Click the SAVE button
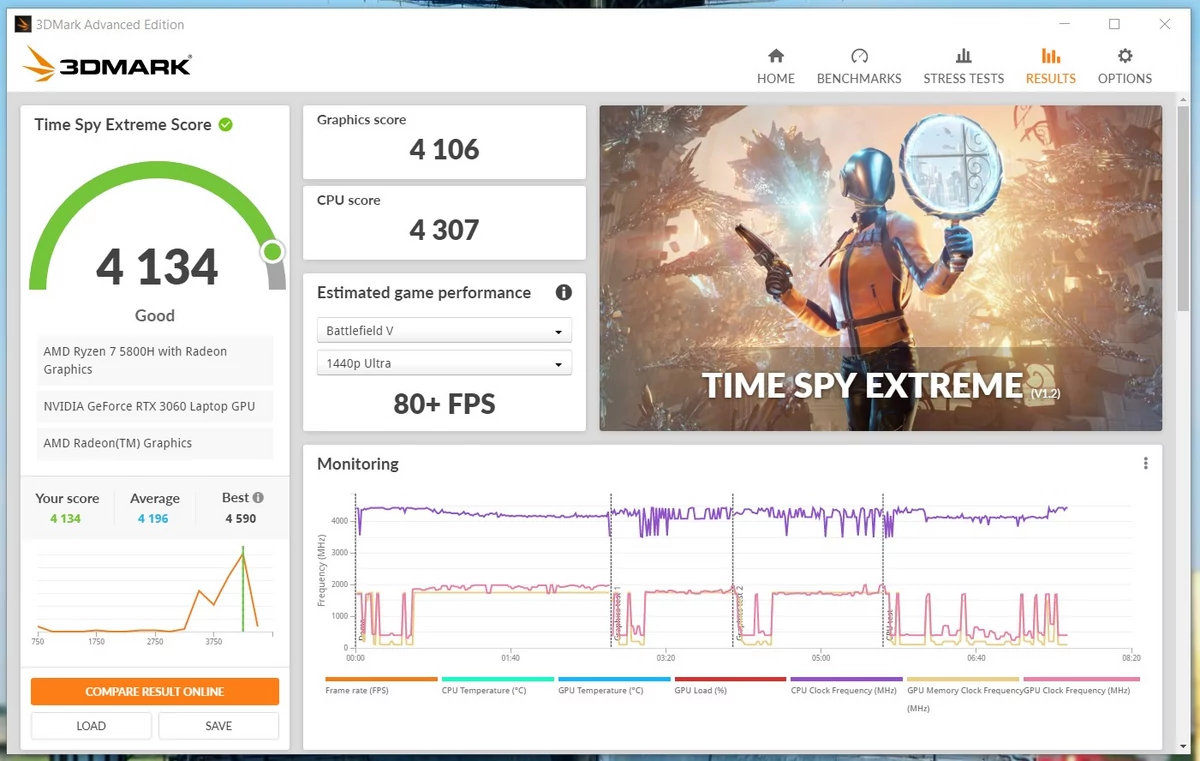This screenshot has height=761, width=1200. click(218, 726)
